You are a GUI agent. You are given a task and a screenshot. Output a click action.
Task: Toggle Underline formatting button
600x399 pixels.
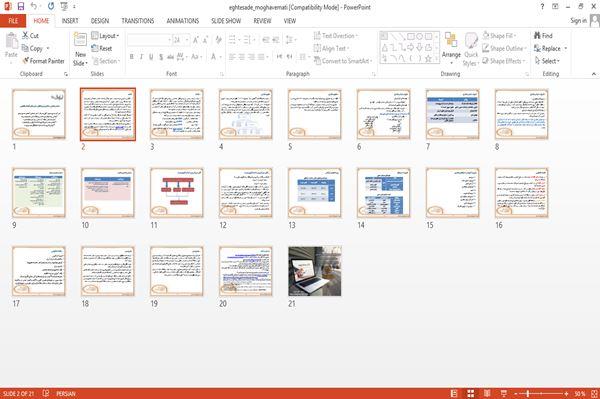point(151,57)
